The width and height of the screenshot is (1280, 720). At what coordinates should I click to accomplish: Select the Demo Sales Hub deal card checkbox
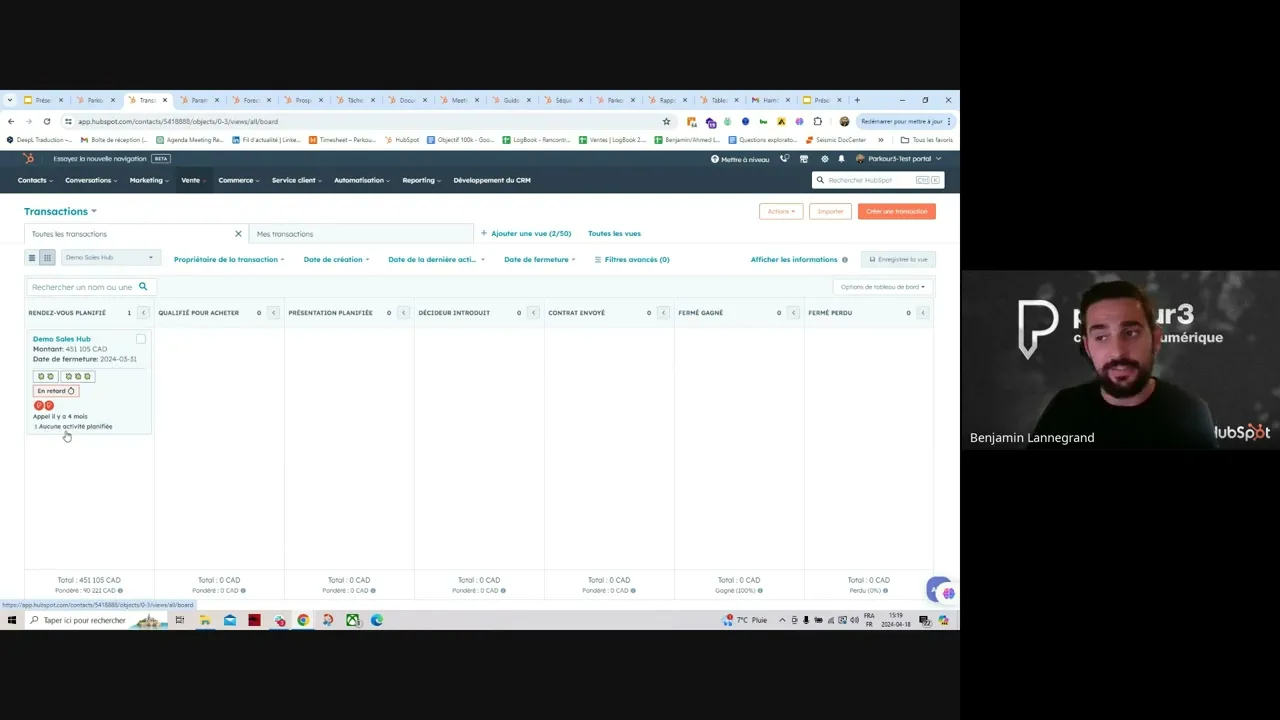tap(141, 339)
